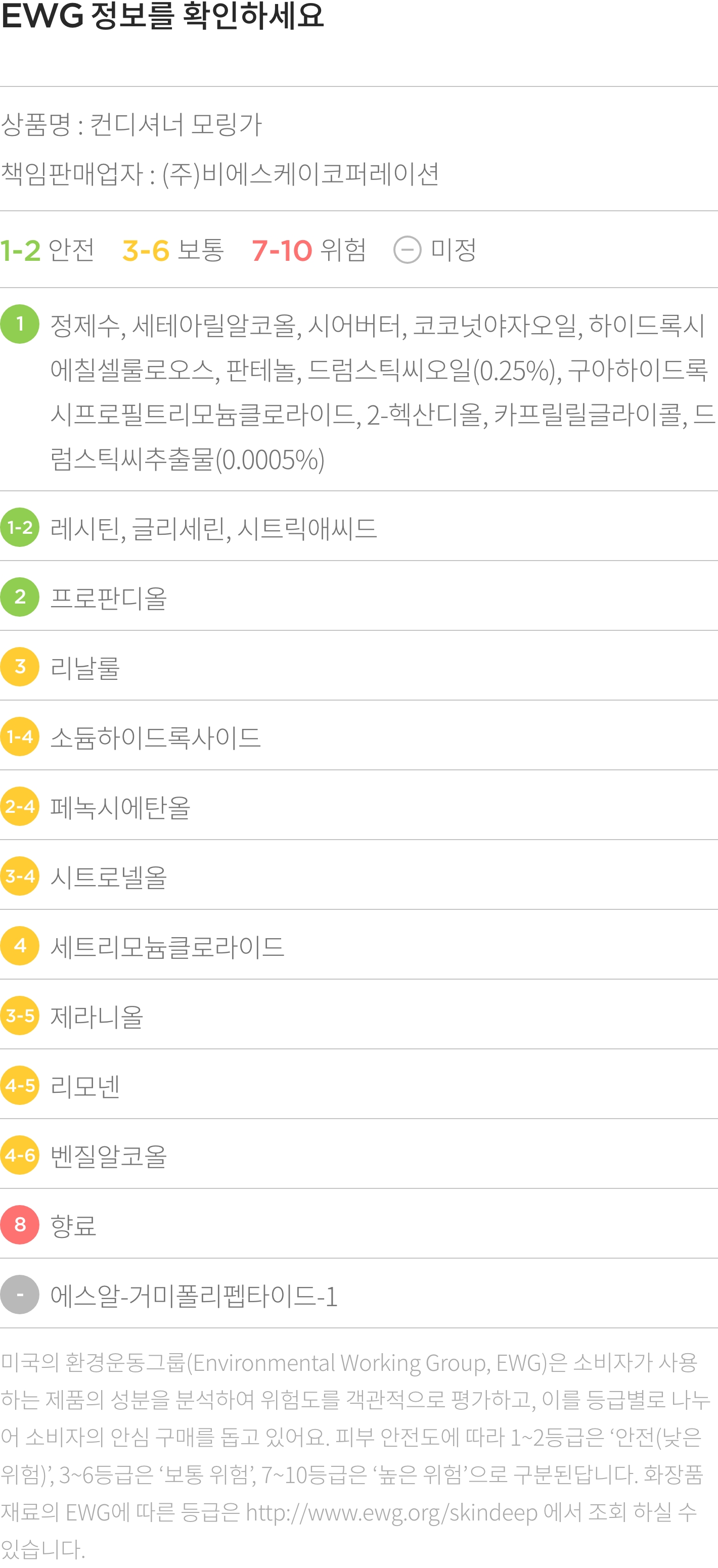718x1568 pixels.
Task: Click the 3-5 badge beside 제라니올
Action: (x=20, y=1016)
